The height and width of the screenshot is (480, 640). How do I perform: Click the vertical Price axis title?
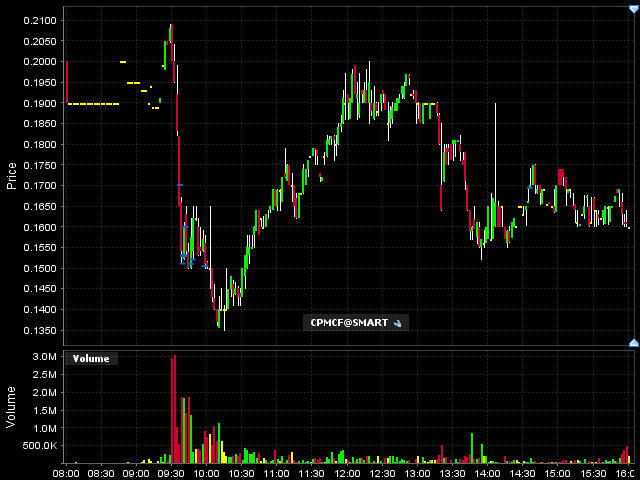tap(12, 175)
